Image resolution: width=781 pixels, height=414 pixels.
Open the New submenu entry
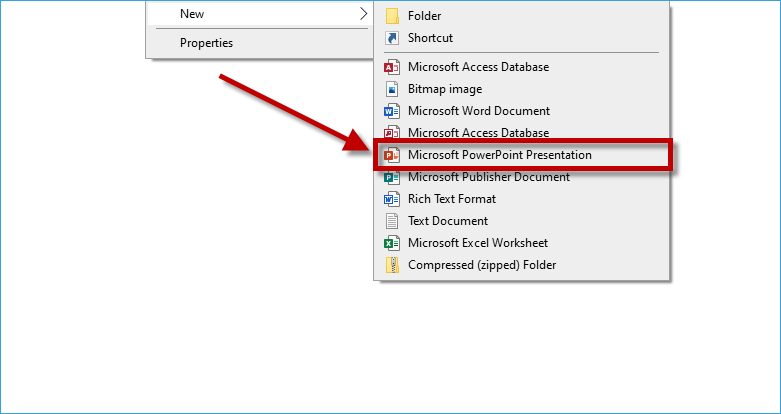260,14
